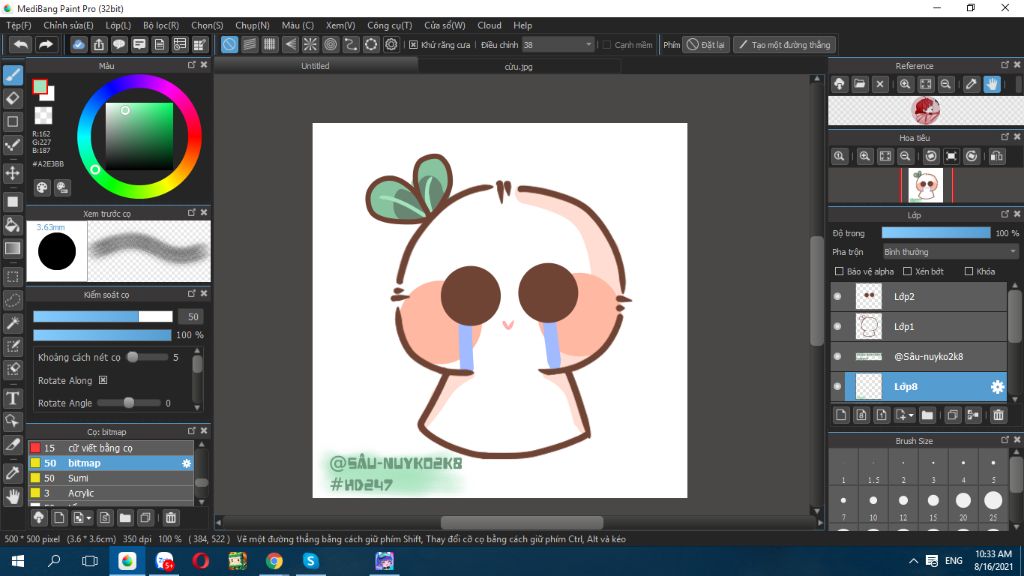
Task: Pick the Text tool
Action: click(13, 399)
